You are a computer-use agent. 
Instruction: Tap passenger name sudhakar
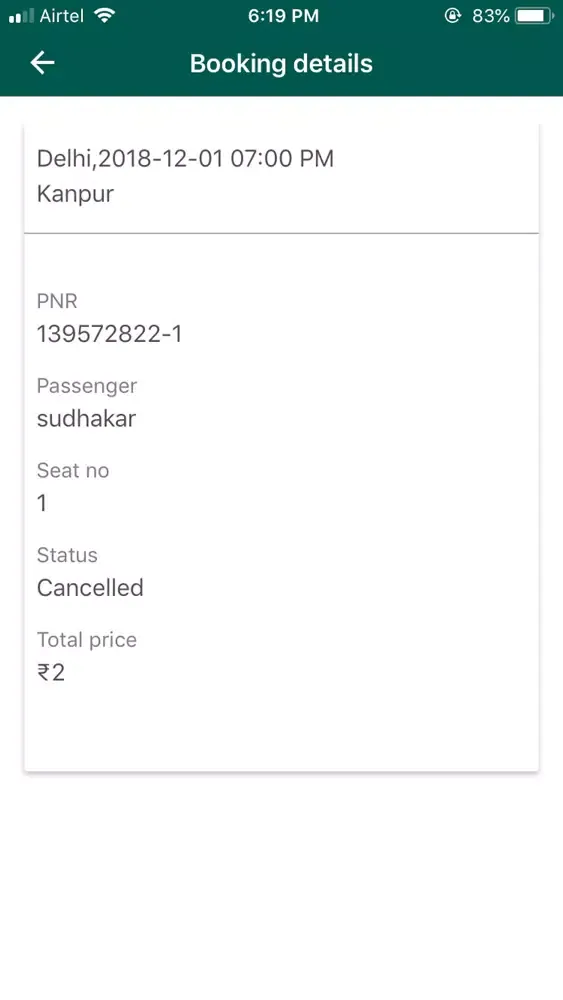[x=87, y=419]
